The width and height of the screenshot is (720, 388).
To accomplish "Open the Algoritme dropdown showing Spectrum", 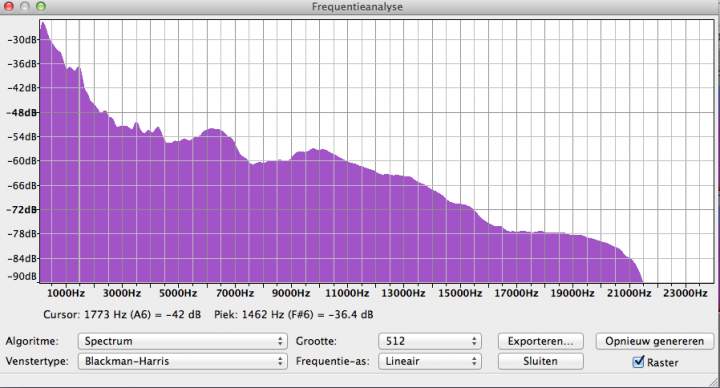I will pos(183,341).
